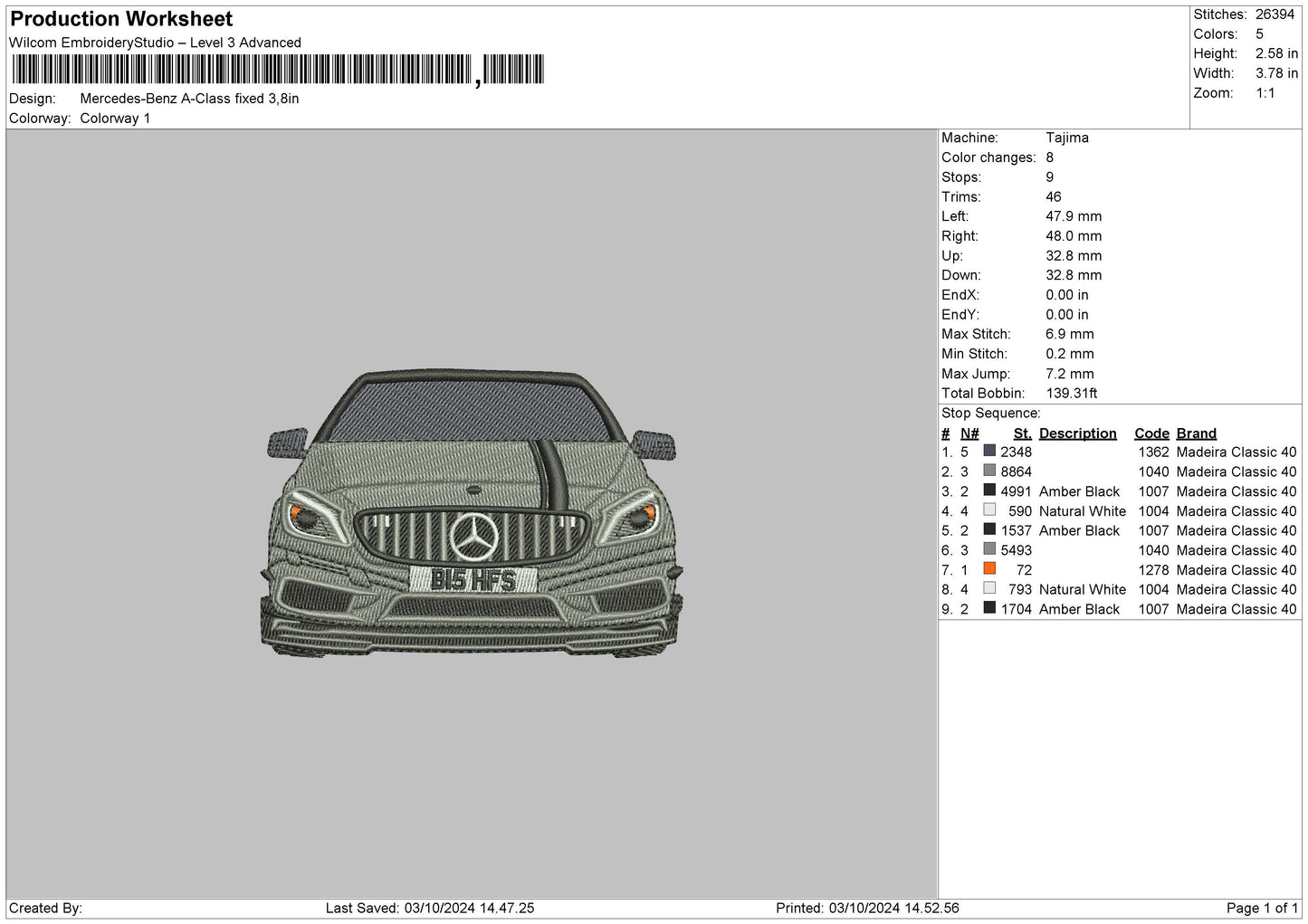Viewport: 1308px width, 924px height.
Task: Click the orange swatch for stop 7
Action: pos(989,569)
